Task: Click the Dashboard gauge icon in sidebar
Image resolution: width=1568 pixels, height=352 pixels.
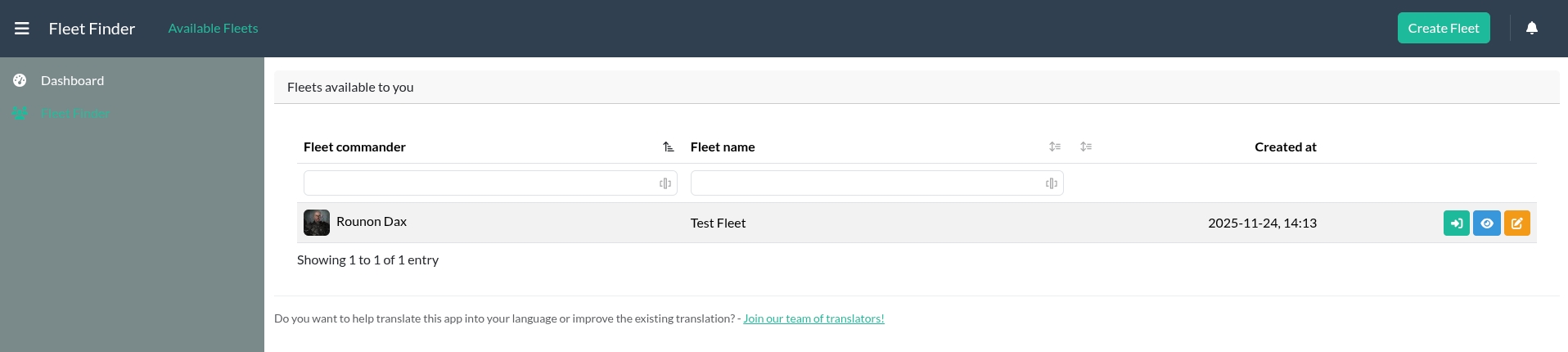Action: (x=20, y=80)
